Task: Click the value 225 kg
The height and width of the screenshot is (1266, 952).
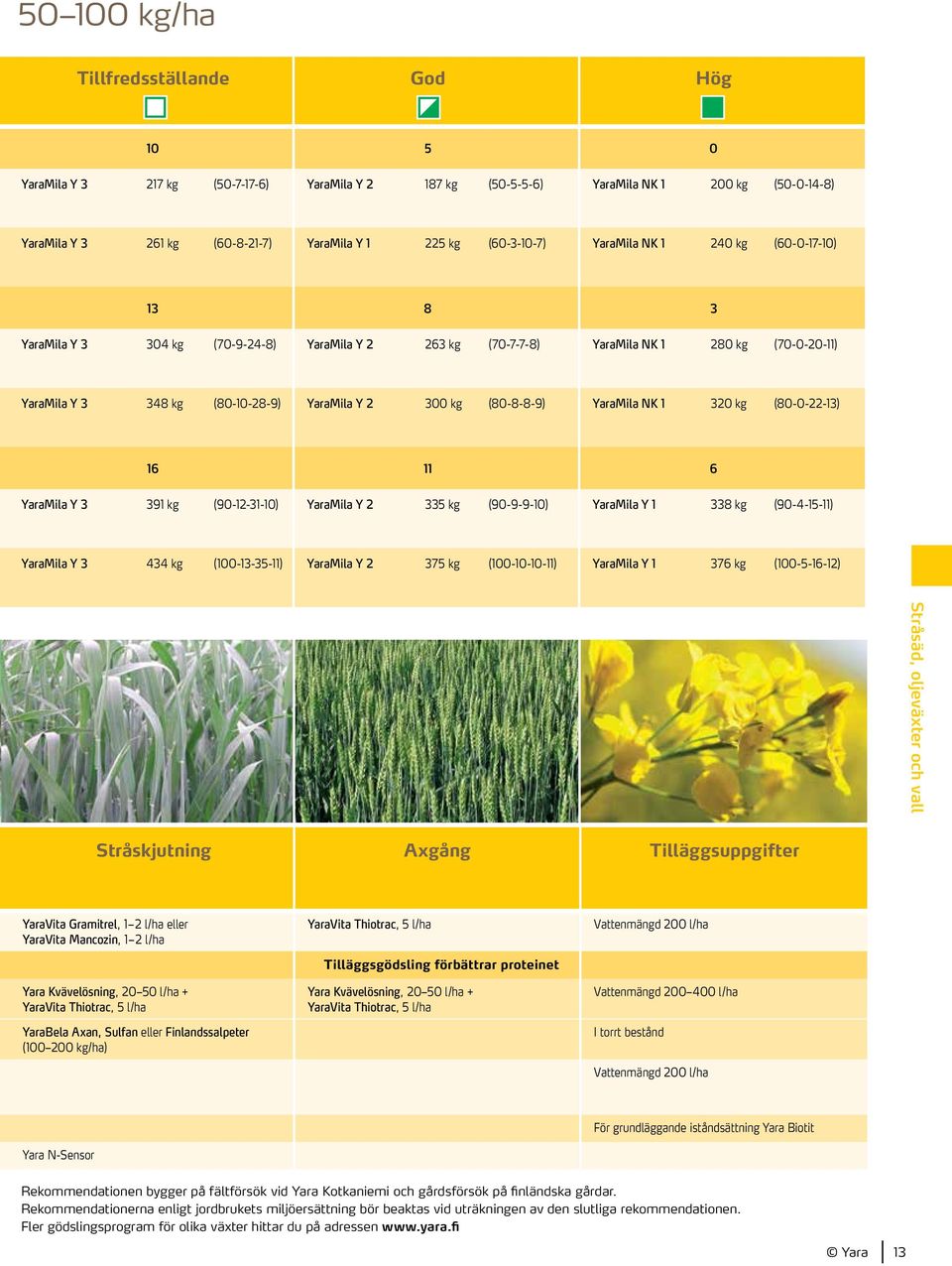Action: 442,243
